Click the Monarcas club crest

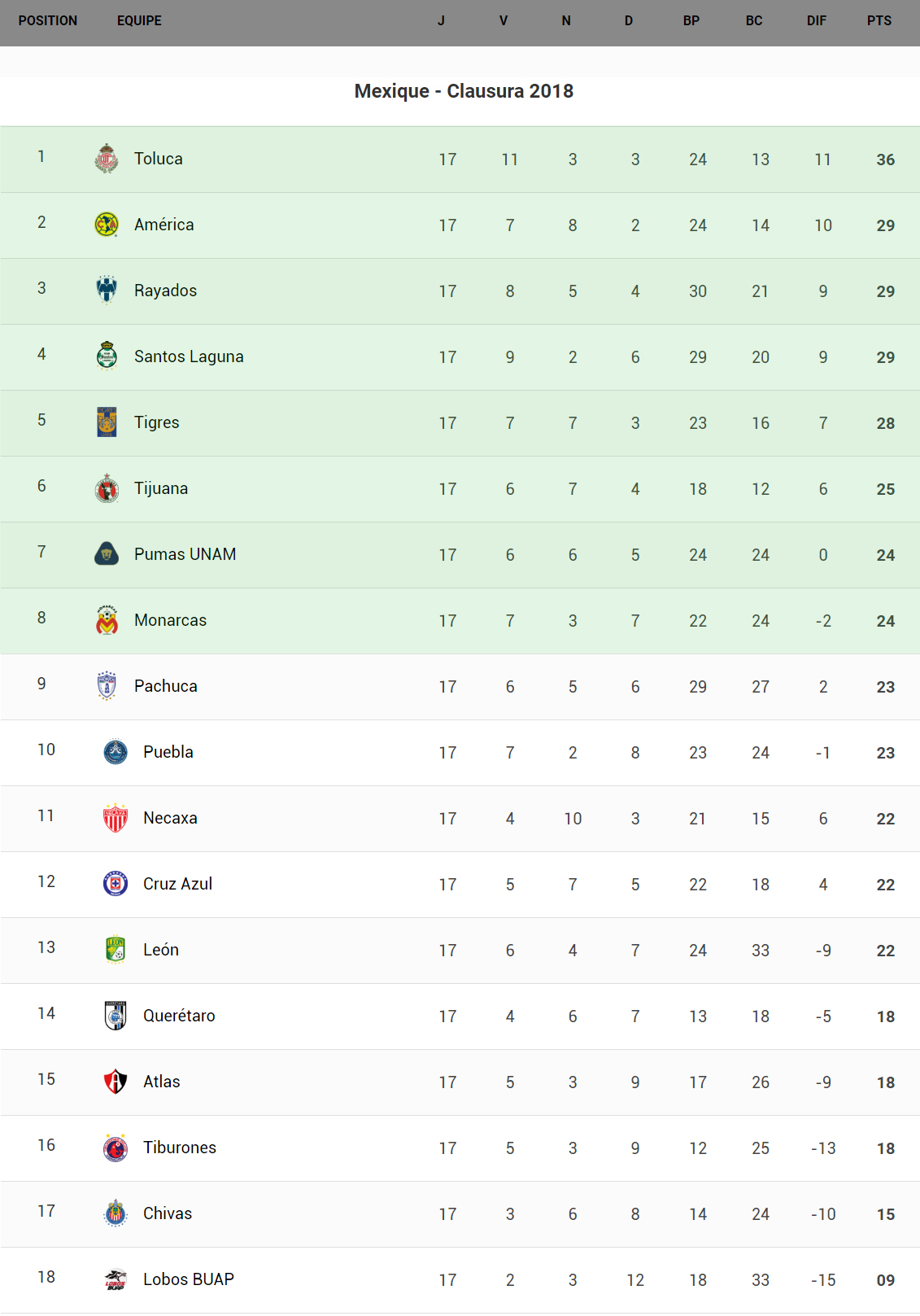(x=107, y=620)
